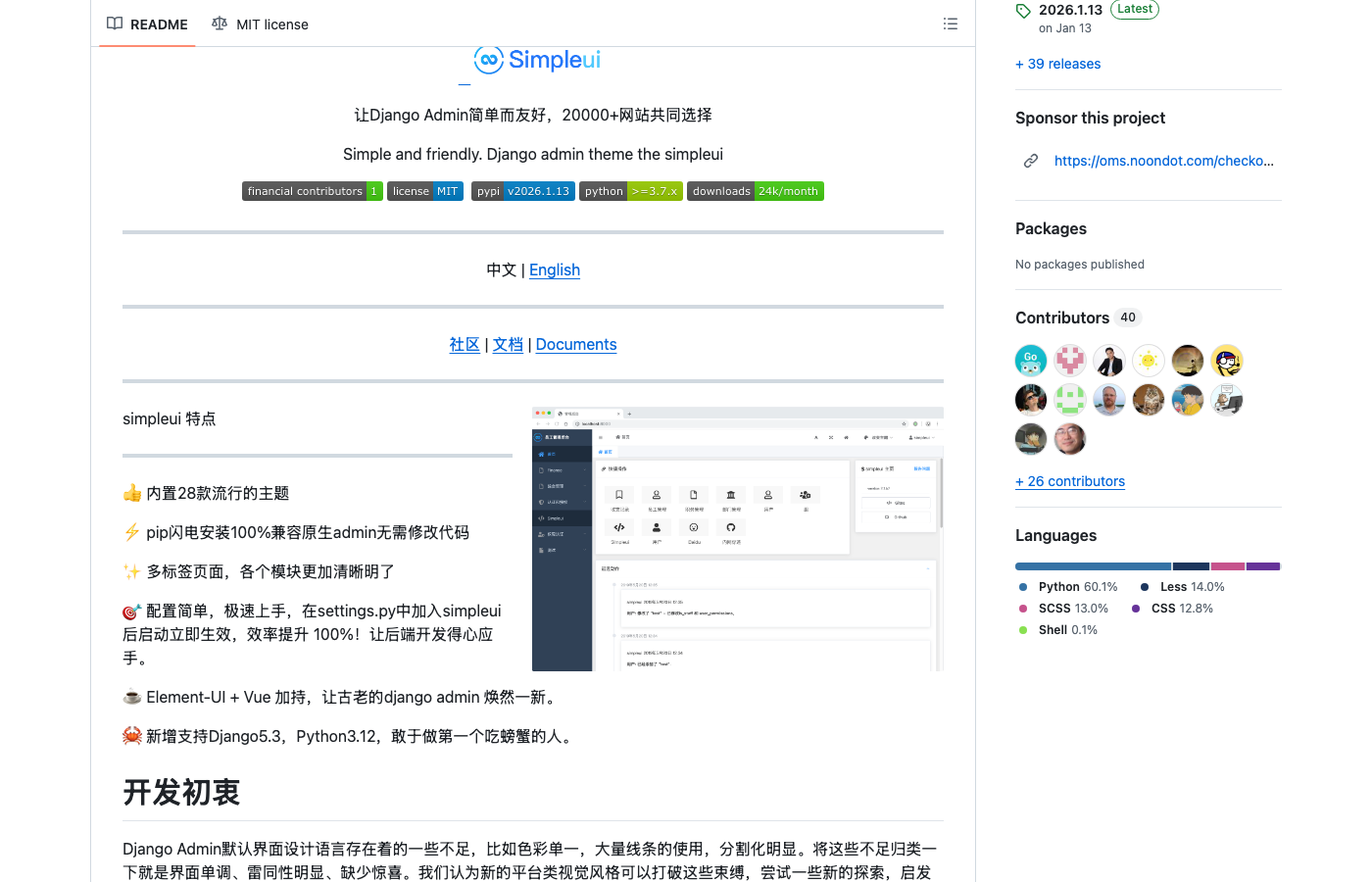Click the 'simpleui 特点' heading text
The width and height of the screenshot is (1372, 882).
(x=169, y=418)
